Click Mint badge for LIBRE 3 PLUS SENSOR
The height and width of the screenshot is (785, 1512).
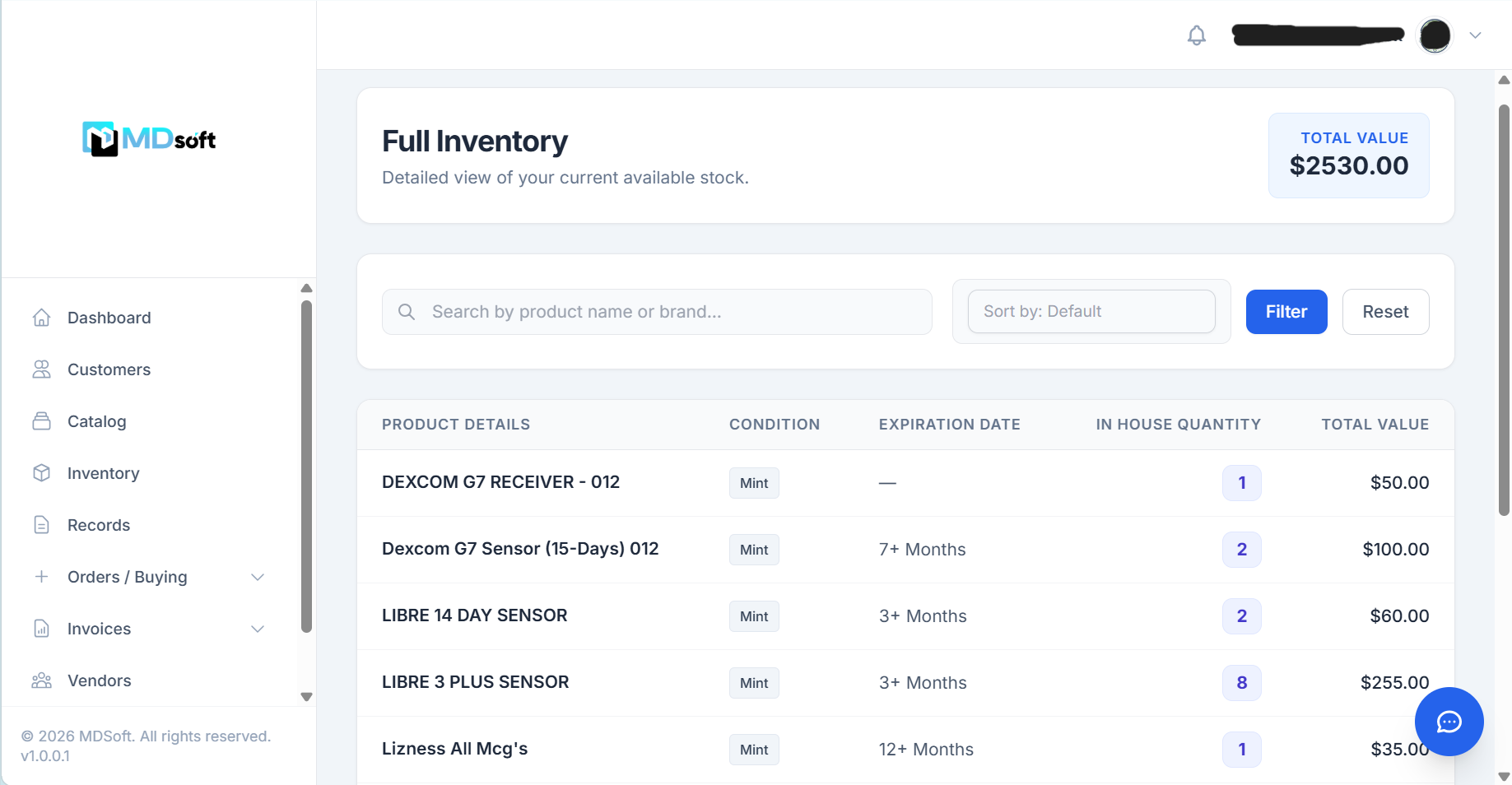click(754, 683)
